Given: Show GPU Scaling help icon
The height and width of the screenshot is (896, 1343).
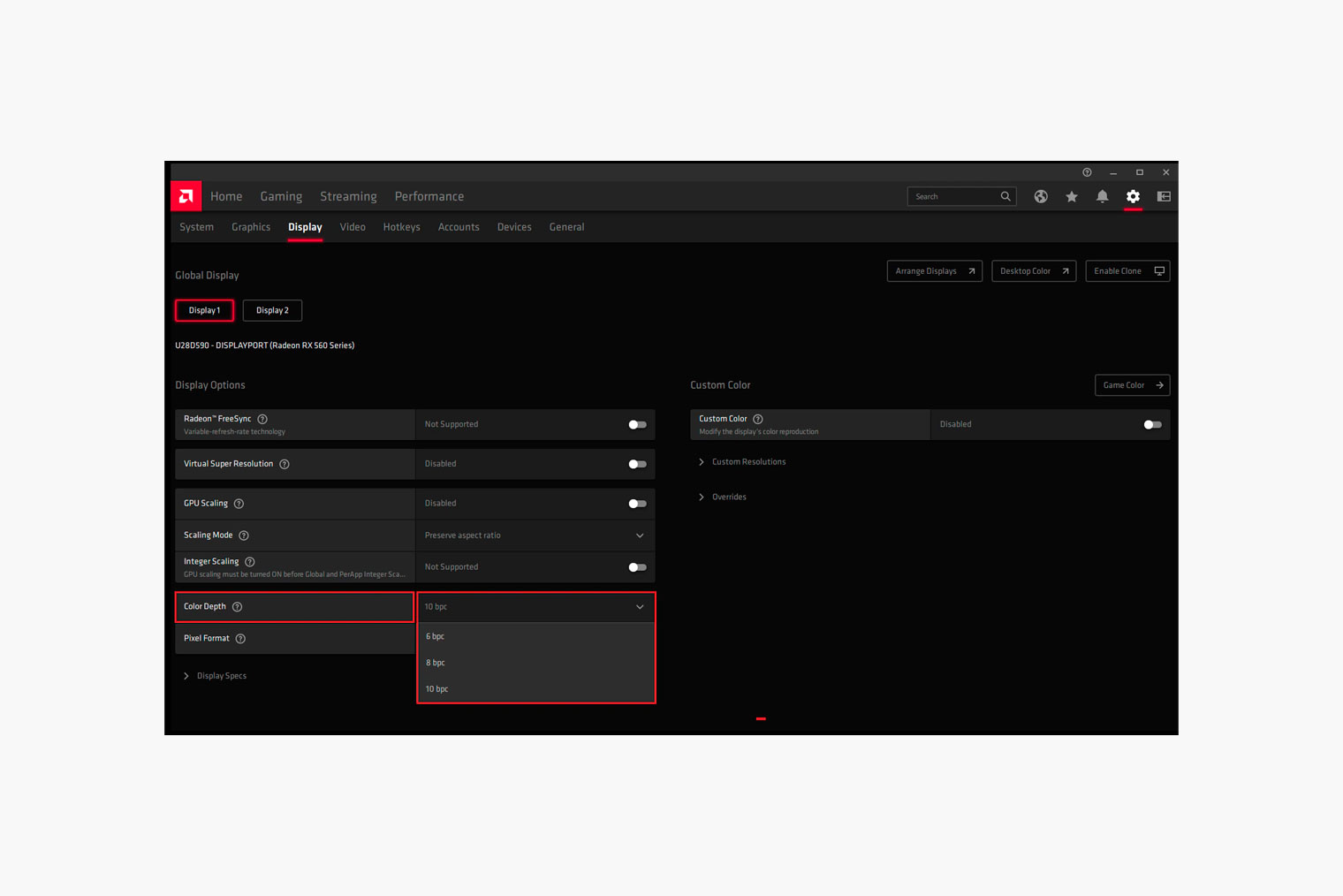Looking at the screenshot, I should point(239,504).
